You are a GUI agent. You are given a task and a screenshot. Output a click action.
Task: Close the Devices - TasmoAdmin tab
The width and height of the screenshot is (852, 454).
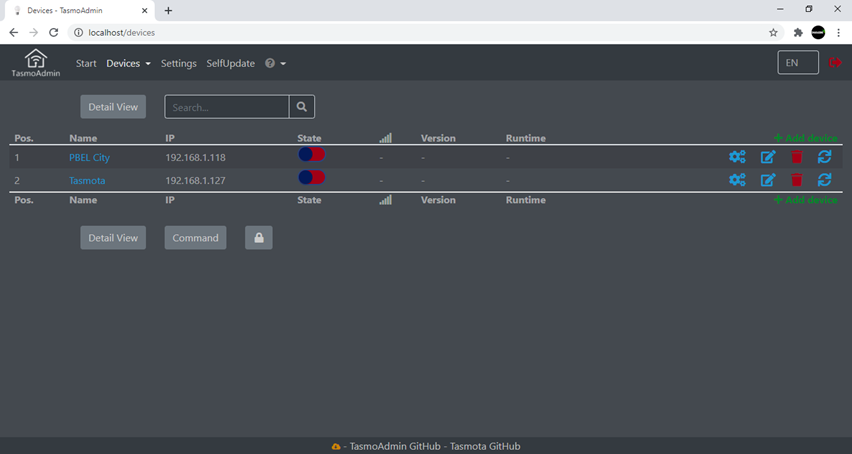[145, 10]
